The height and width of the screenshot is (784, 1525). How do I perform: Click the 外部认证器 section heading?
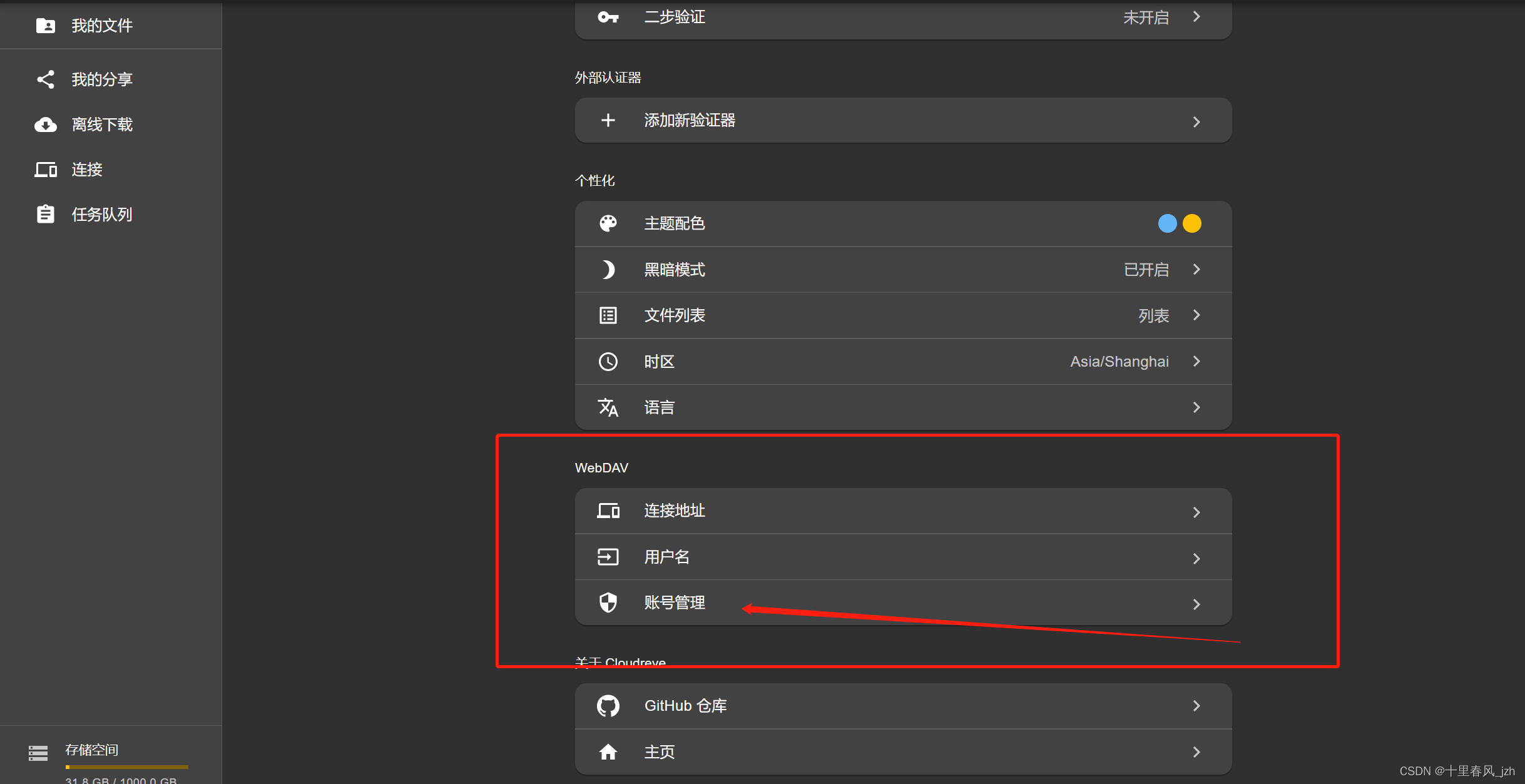608,78
